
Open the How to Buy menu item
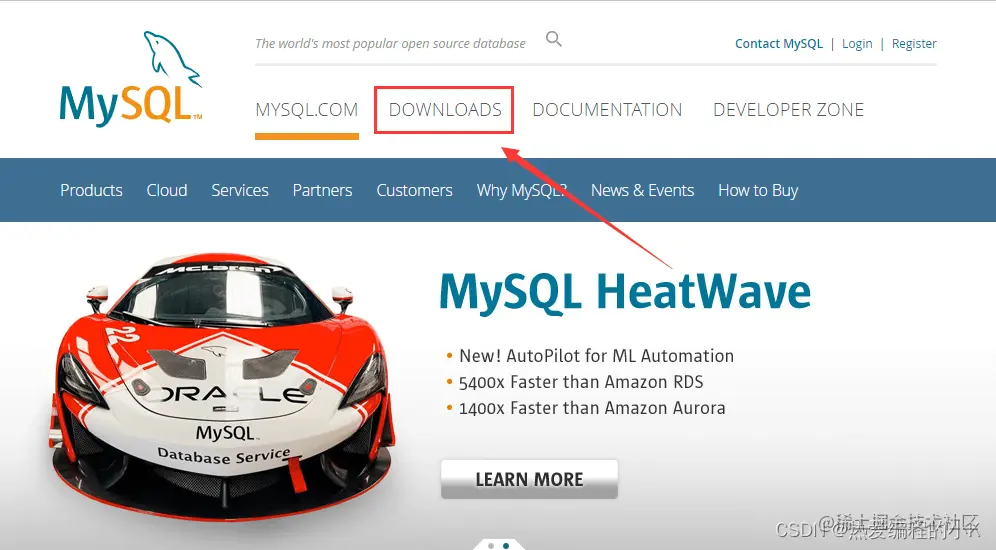coord(758,191)
